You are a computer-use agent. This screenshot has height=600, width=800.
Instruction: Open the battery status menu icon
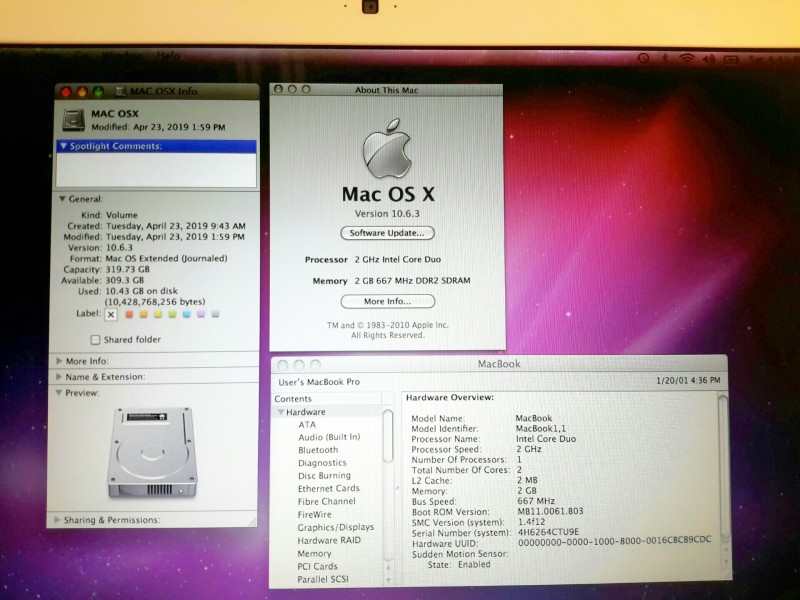pos(731,60)
